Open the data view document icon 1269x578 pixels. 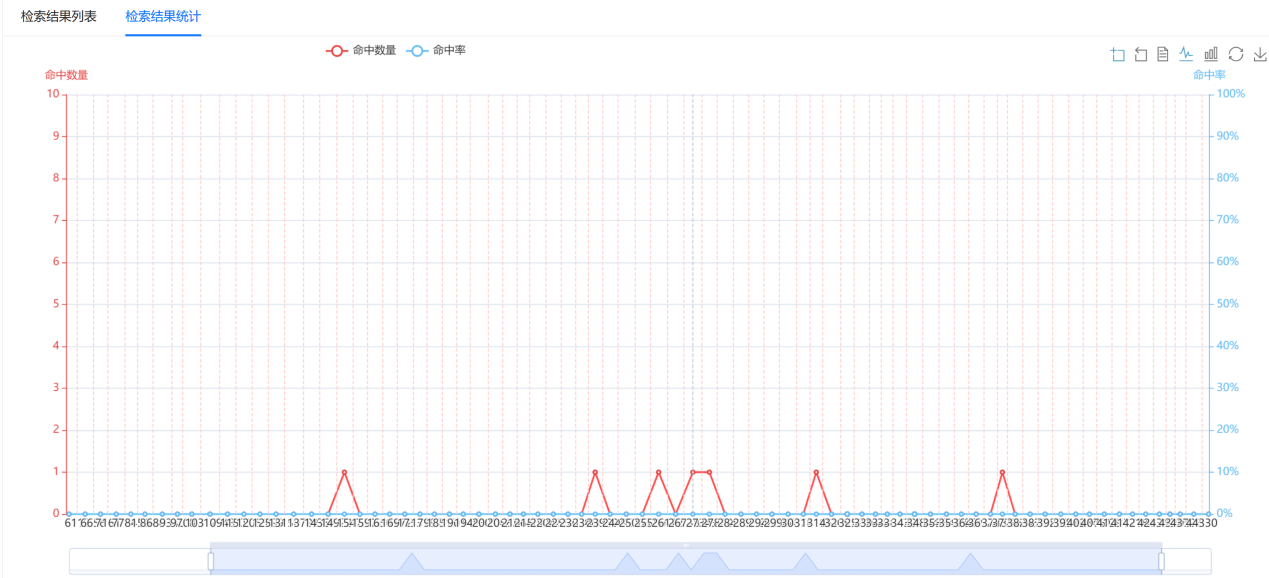coord(1163,54)
